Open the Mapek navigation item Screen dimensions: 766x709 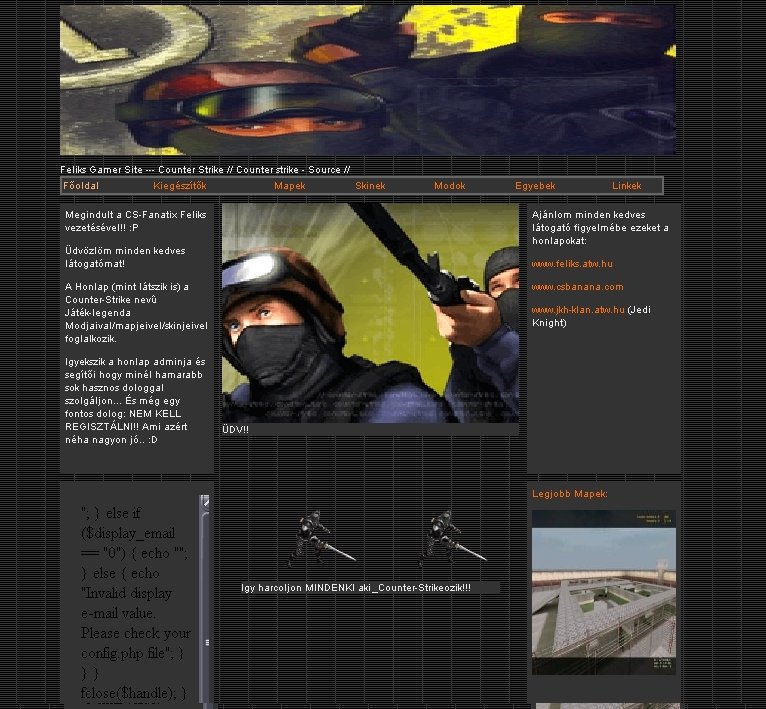click(290, 186)
